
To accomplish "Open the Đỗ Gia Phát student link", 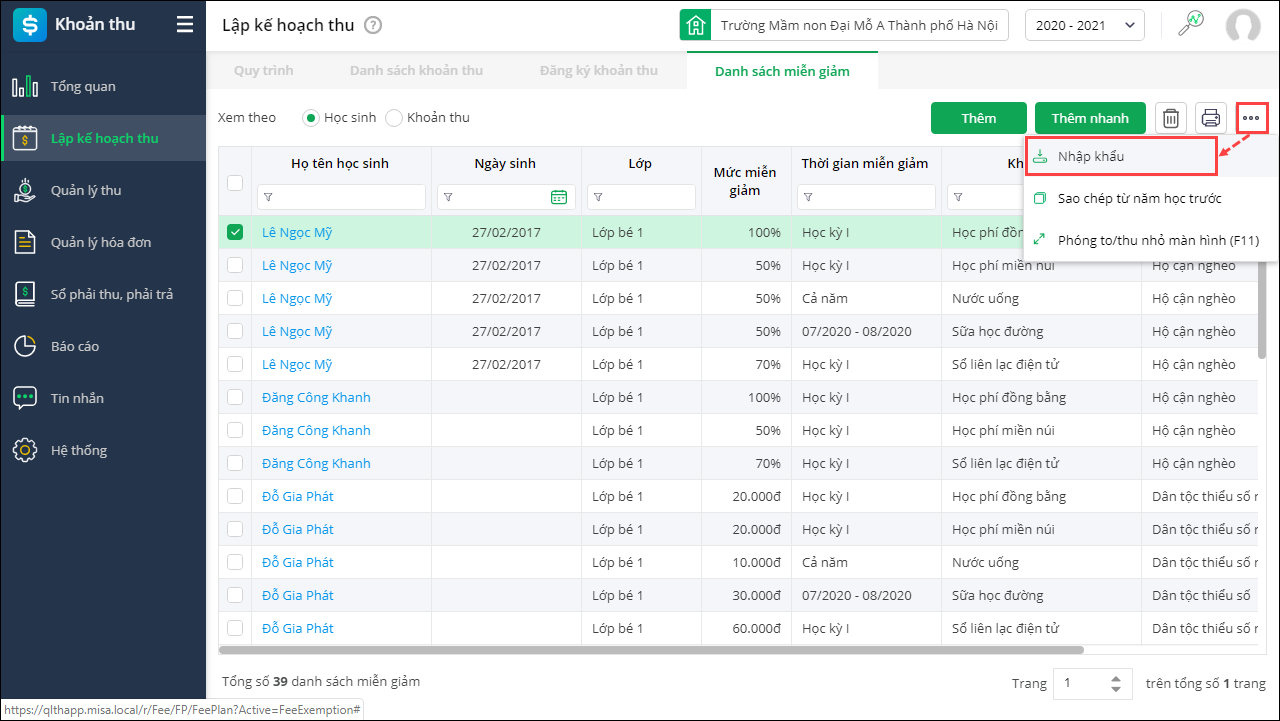I will click(298, 496).
